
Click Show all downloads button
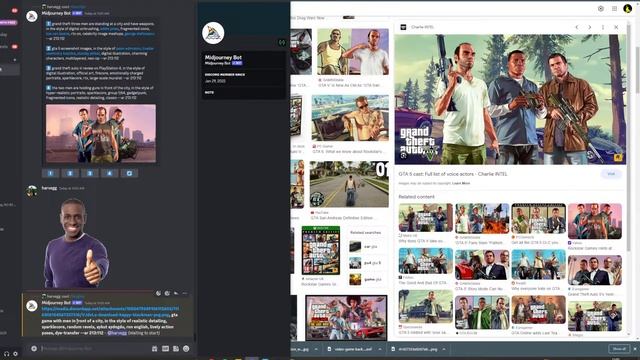tap(619, 349)
